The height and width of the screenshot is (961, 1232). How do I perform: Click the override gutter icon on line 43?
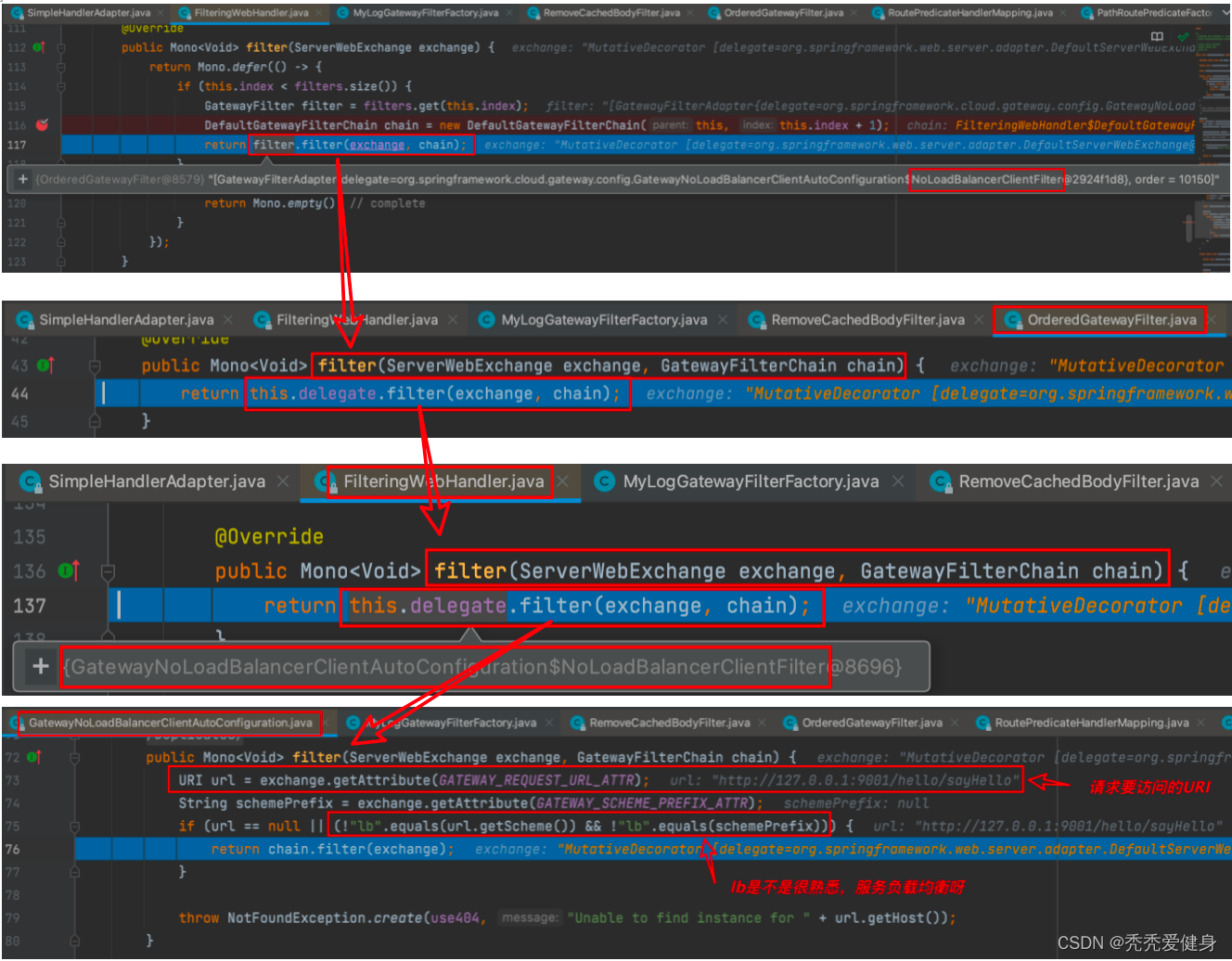point(46,365)
